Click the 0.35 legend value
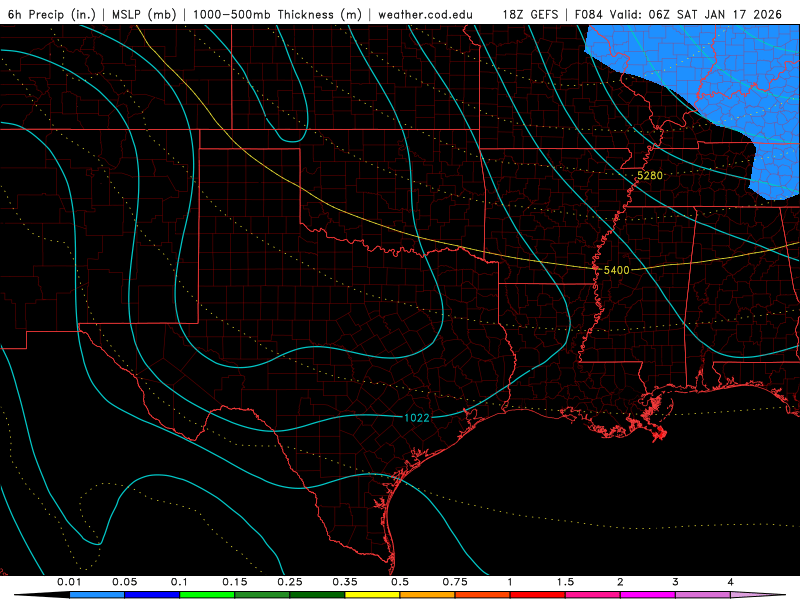 click(x=345, y=582)
